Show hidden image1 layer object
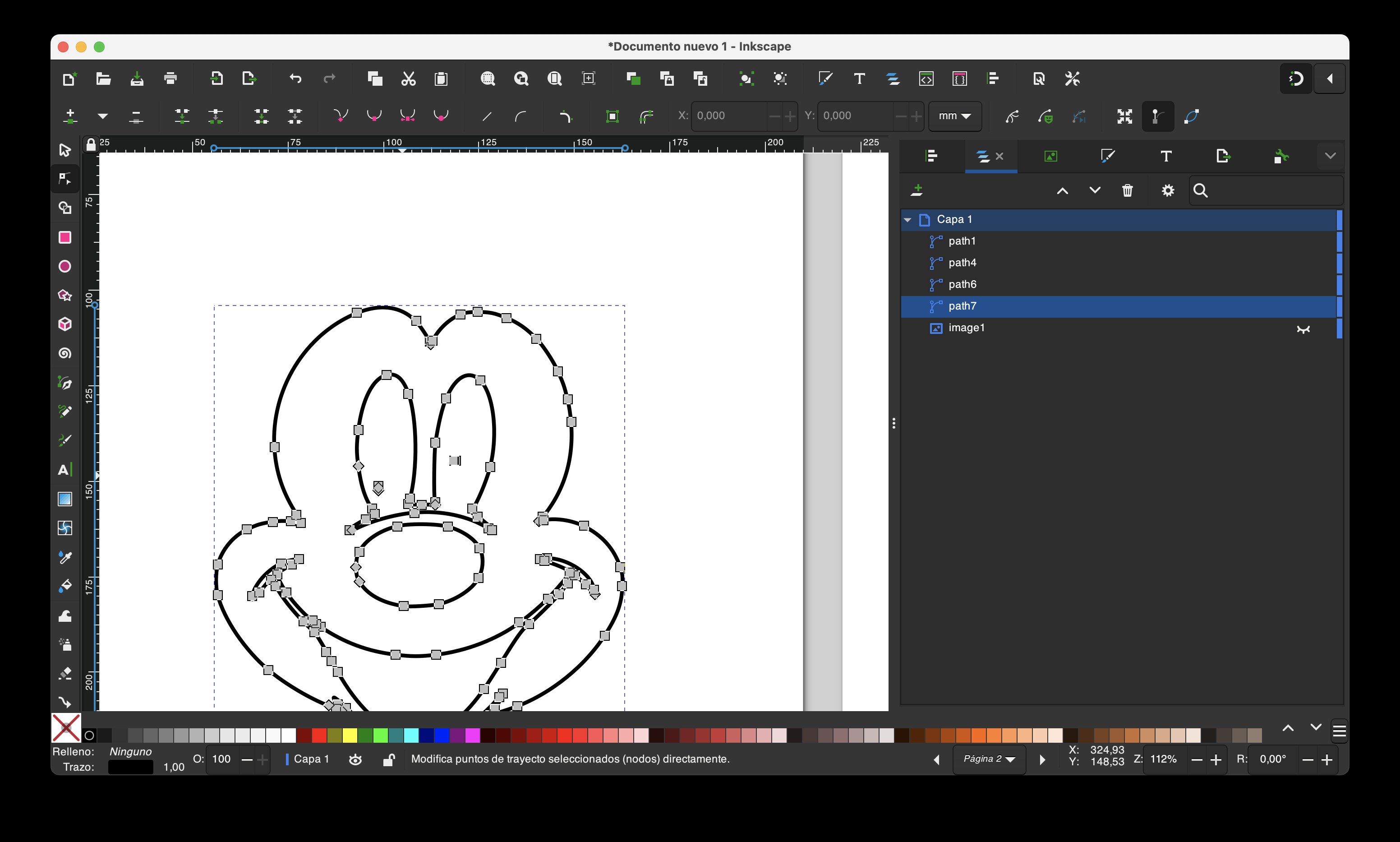The height and width of the screenshot is (842, 1400). click(x=1303, y=328)
